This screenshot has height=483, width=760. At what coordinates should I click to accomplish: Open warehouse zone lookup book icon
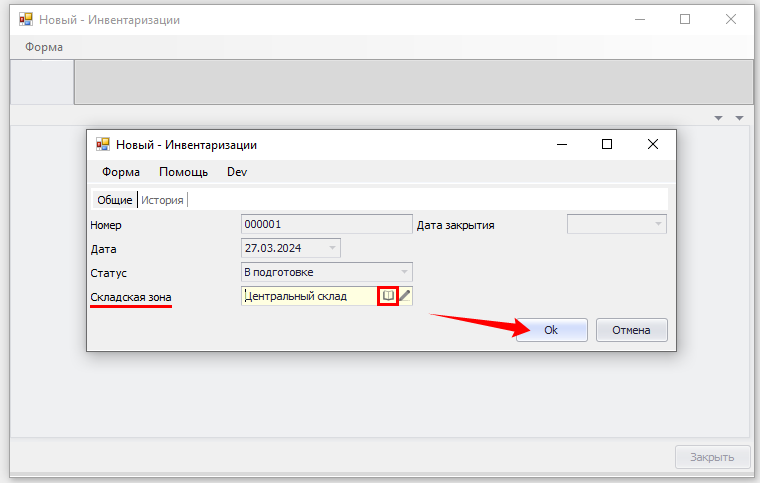[x=389, y=296]
